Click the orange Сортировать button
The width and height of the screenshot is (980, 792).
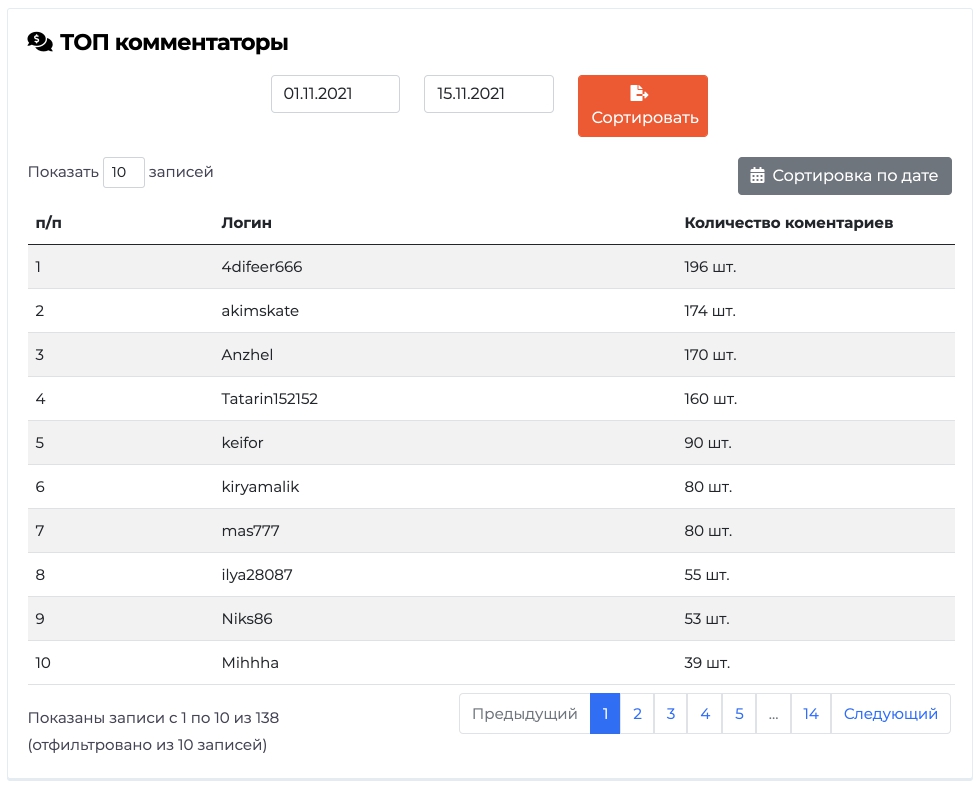(642, 106)
